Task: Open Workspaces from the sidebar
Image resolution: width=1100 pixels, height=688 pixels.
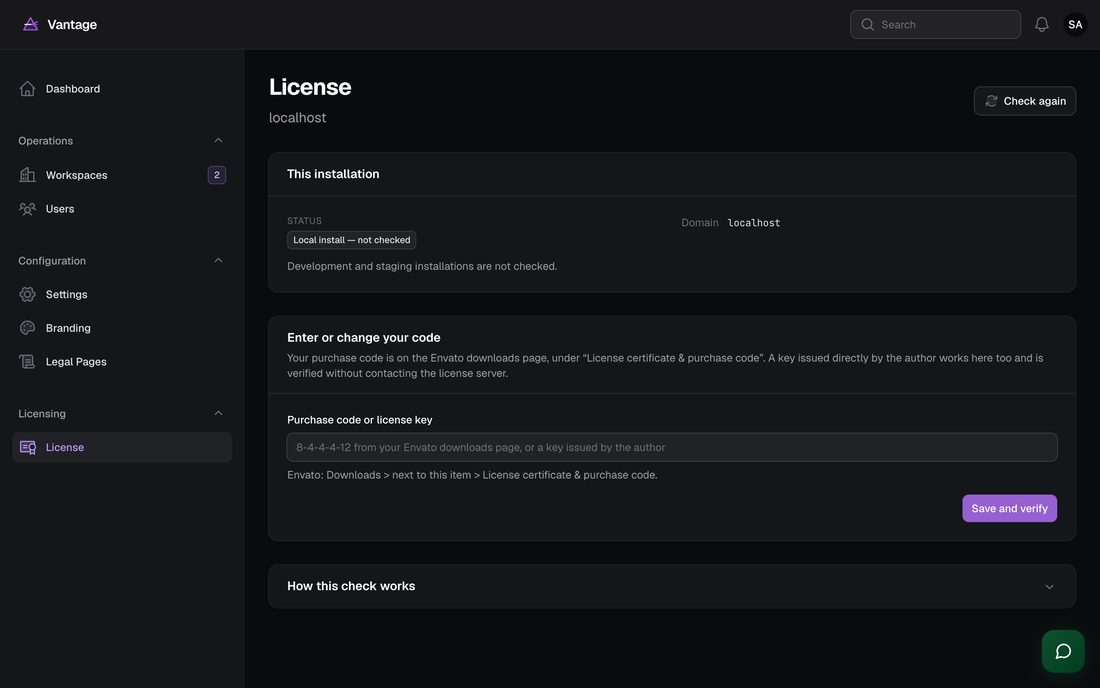Action: (x=122, y=175)
